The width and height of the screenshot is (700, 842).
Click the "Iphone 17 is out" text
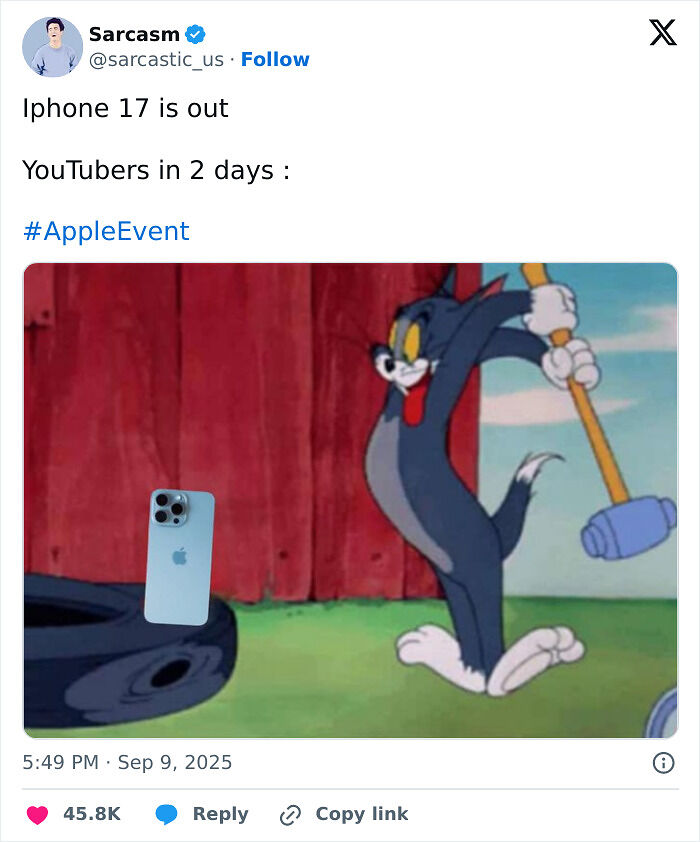125,108
